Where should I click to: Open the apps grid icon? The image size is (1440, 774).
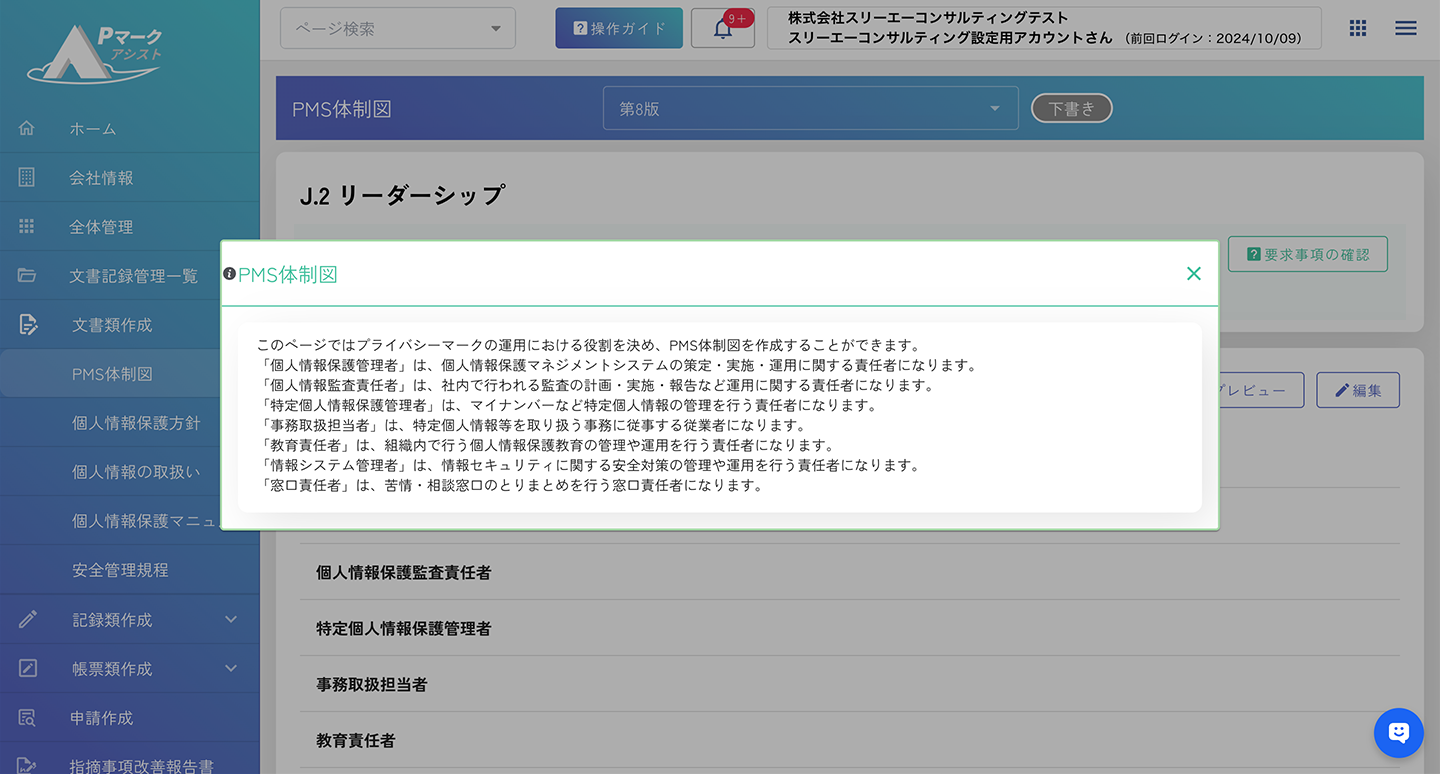pos(1357,28)
